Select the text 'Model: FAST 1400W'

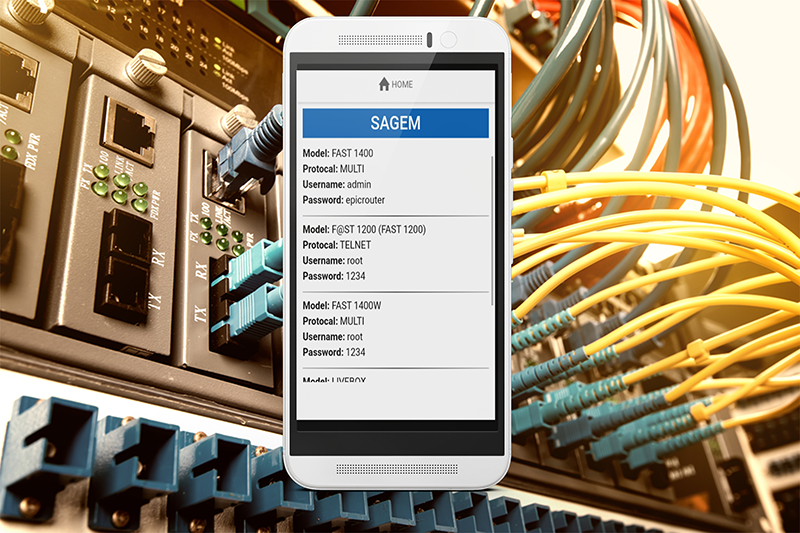(x=342, y=306)
